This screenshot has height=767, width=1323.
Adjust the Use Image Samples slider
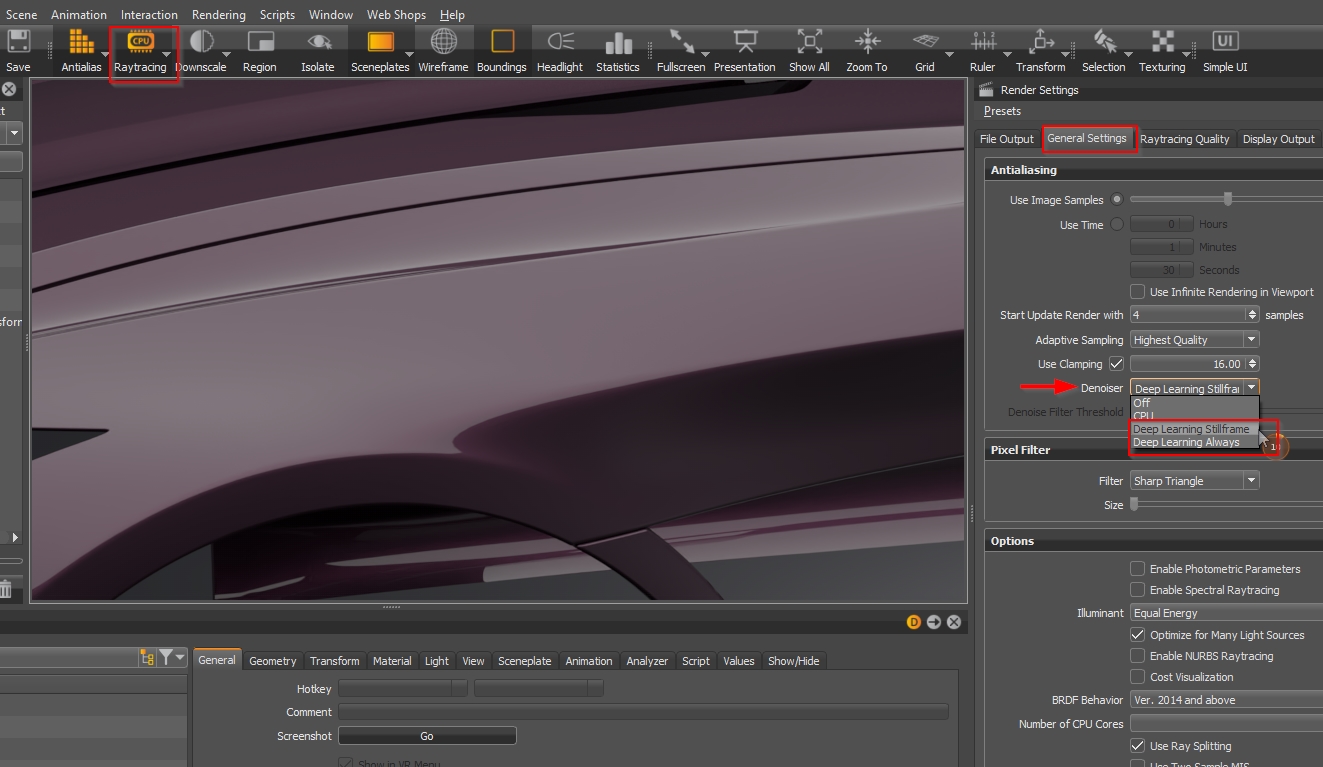(x=1227, y=199)
